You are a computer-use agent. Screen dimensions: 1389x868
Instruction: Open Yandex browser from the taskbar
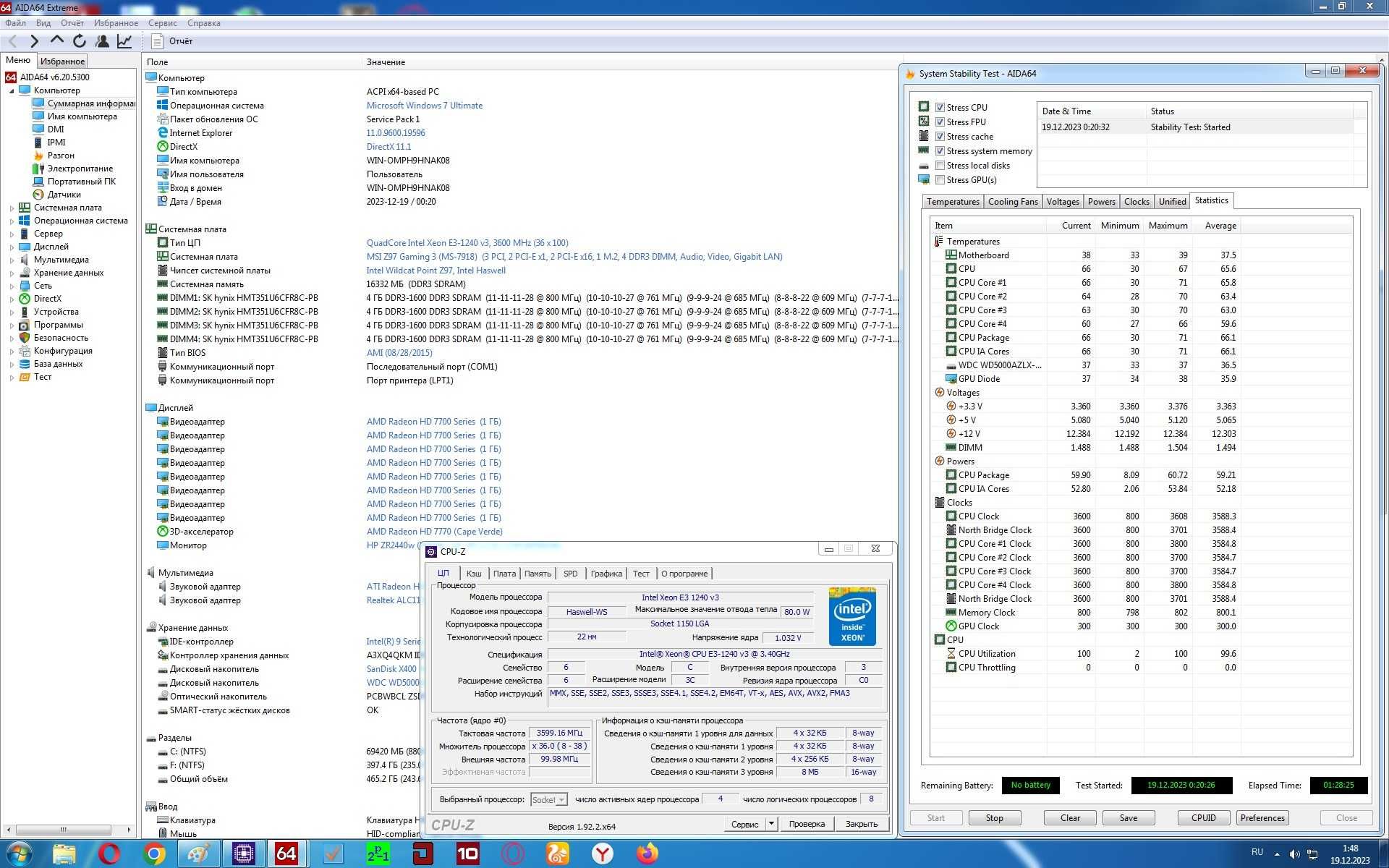[x=602, y=854]
